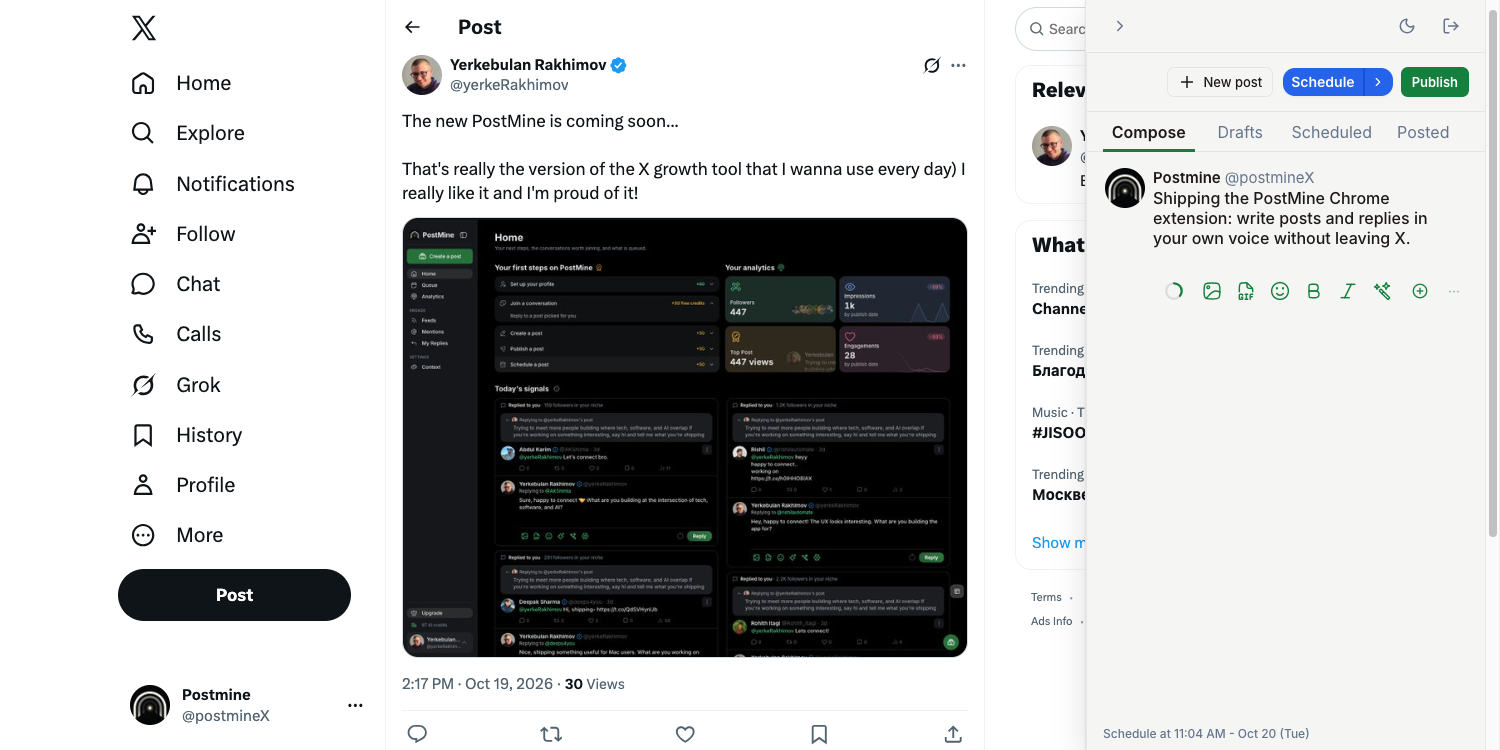Toggle dark mode with moon icon
Viewport: 1500px width, 750px height.
coord(1407,26)
